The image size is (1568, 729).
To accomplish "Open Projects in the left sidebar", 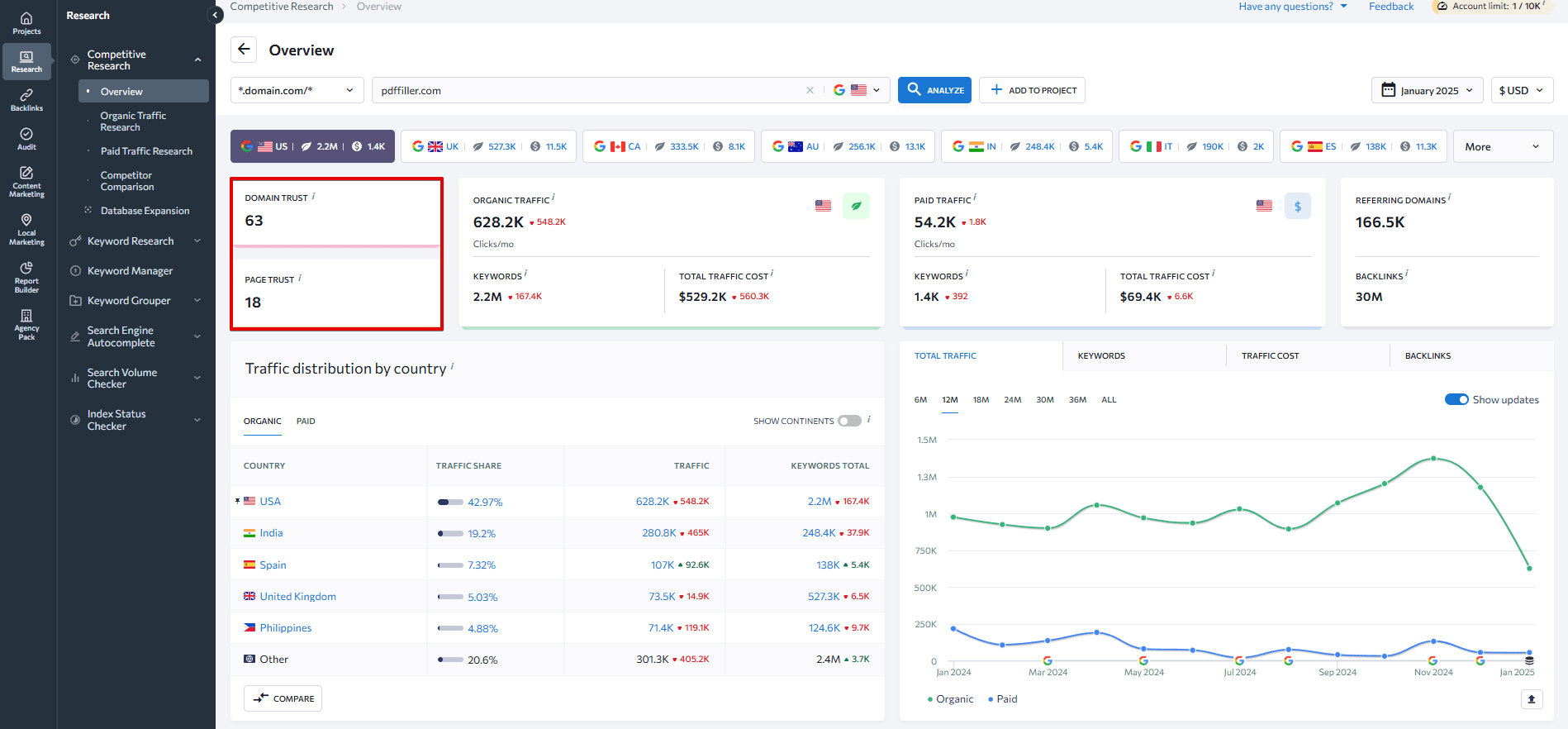I will click(26, 23).
